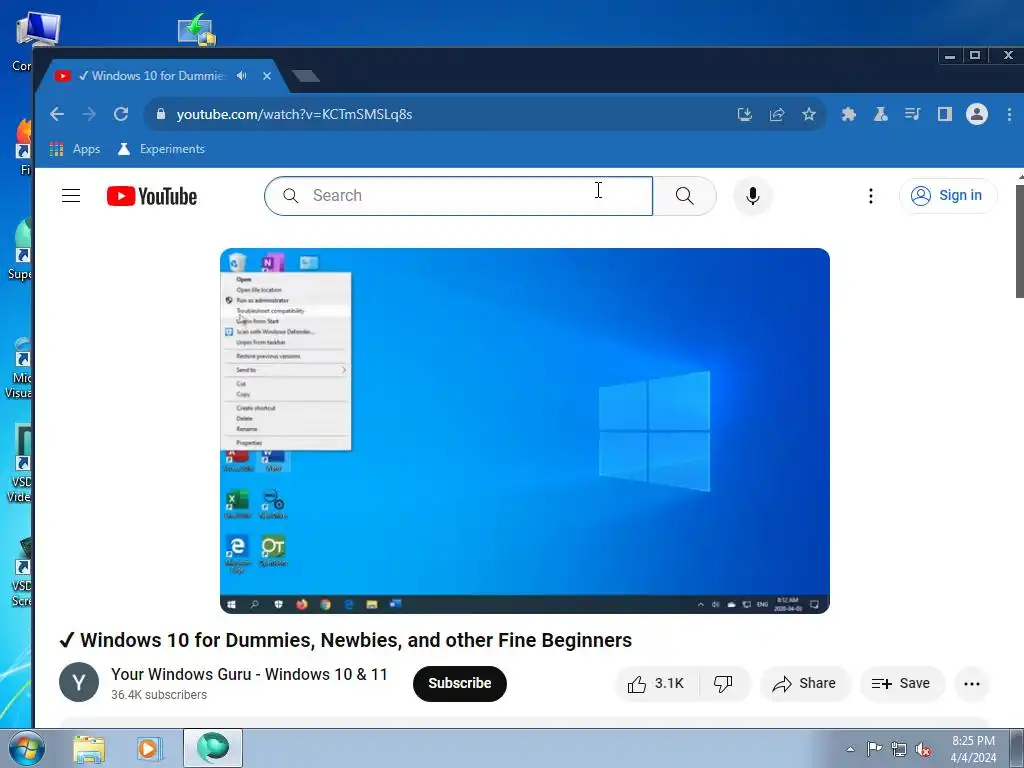The image size is (1024, 768).
Task: Mute the tab via speaker icon
Action: [242, 76]
